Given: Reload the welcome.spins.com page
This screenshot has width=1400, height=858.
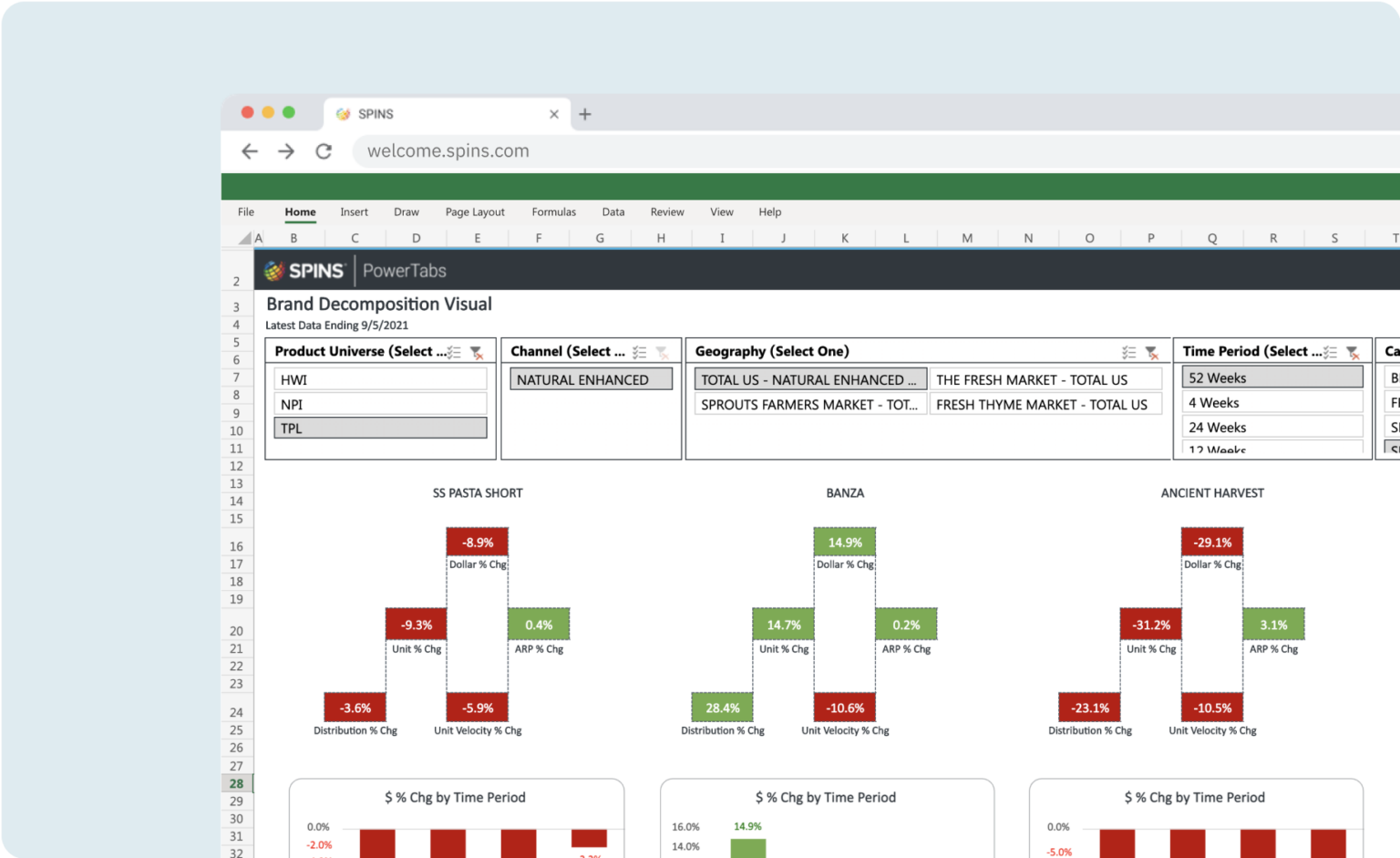Looking at the screenshot, I should tap(324, 151).
